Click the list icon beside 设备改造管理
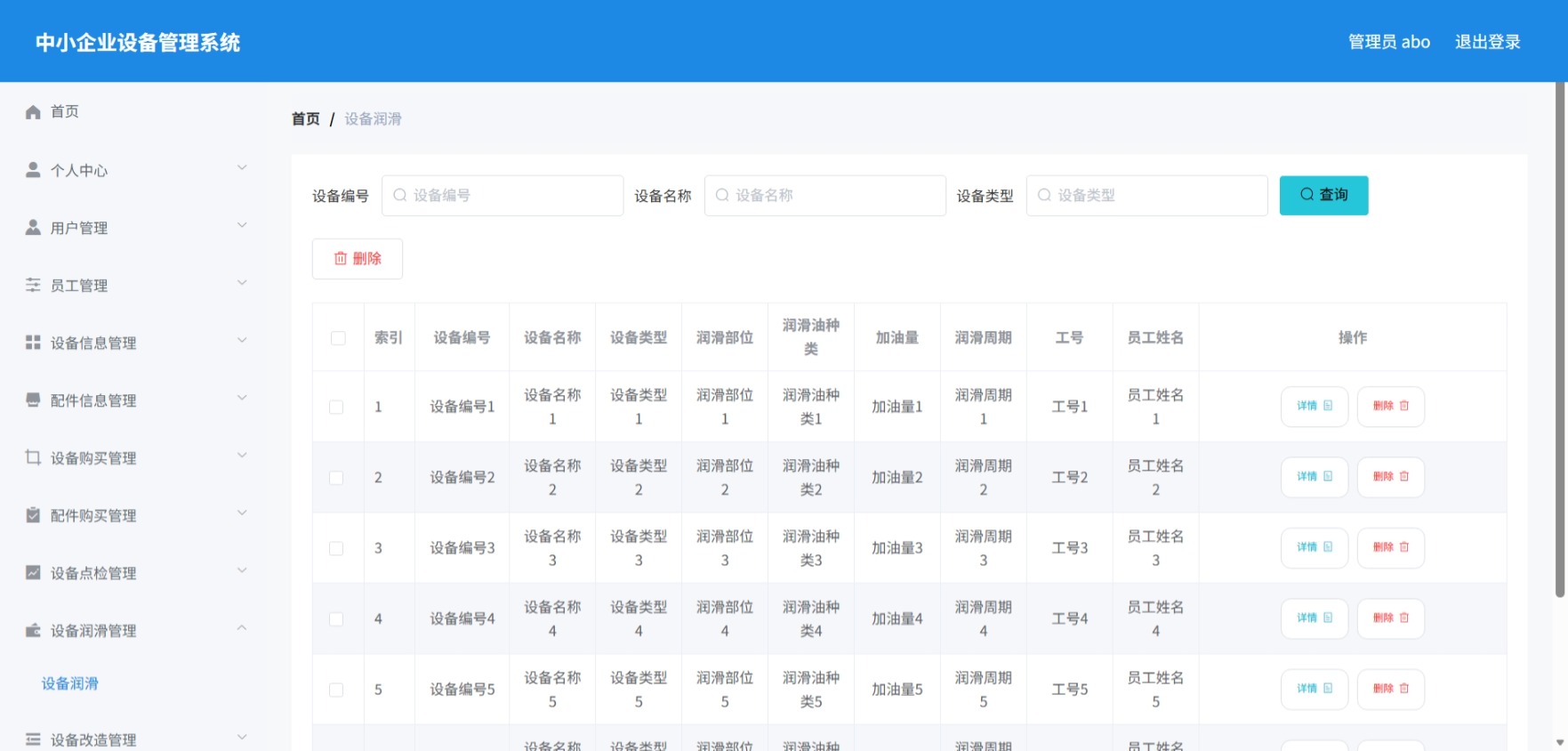 [33, 739]
